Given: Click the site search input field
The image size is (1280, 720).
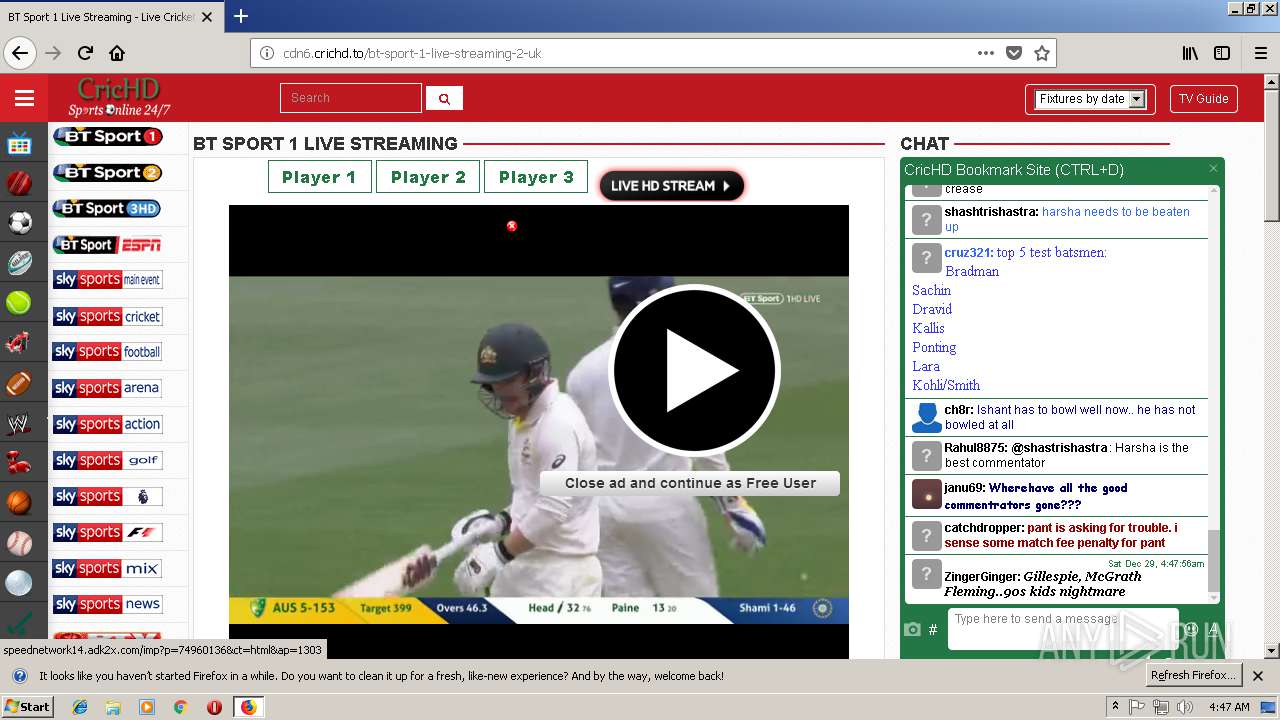Looking at the screenshot, I should (x=351, y=98).
